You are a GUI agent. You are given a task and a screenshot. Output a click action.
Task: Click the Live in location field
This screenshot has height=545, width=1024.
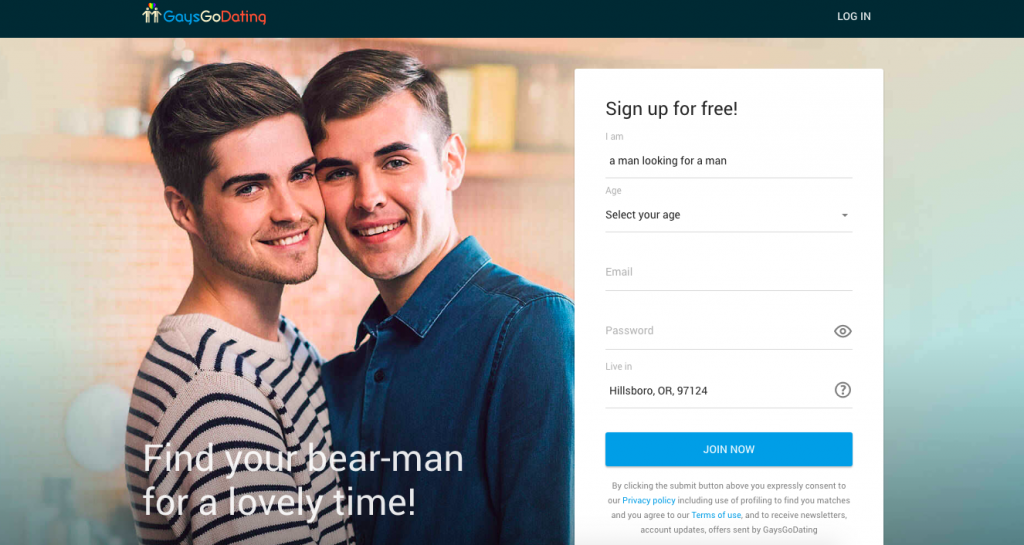click(718, 390)
